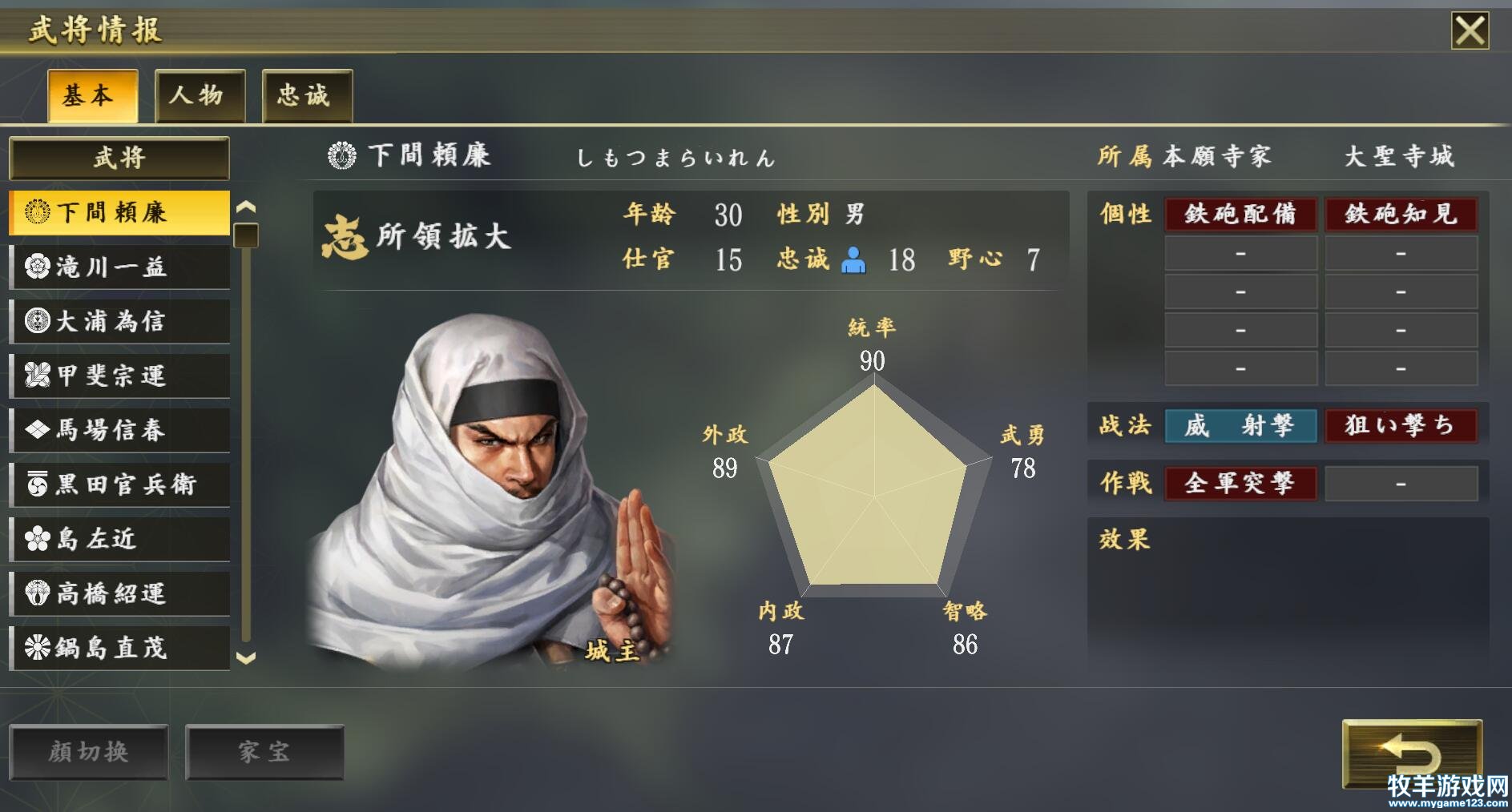Click the diamond crest beside 馬場信春
The height and width of the screenshot is (812, 1512).
pyautogui.click(x=37, y=430)
